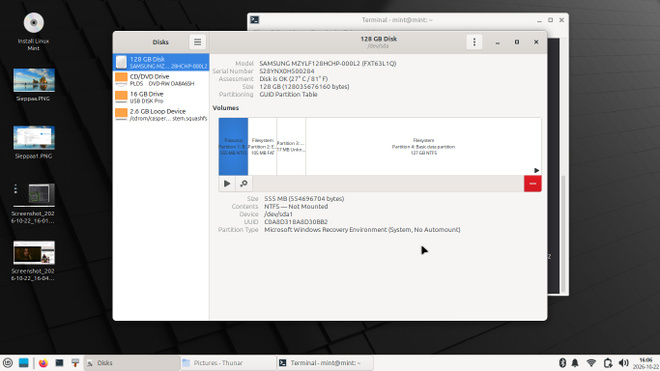660x371 pixels.
Task: Launch Firefox from the taskbar
Action: pyautogui.click(x=43, y=363)
